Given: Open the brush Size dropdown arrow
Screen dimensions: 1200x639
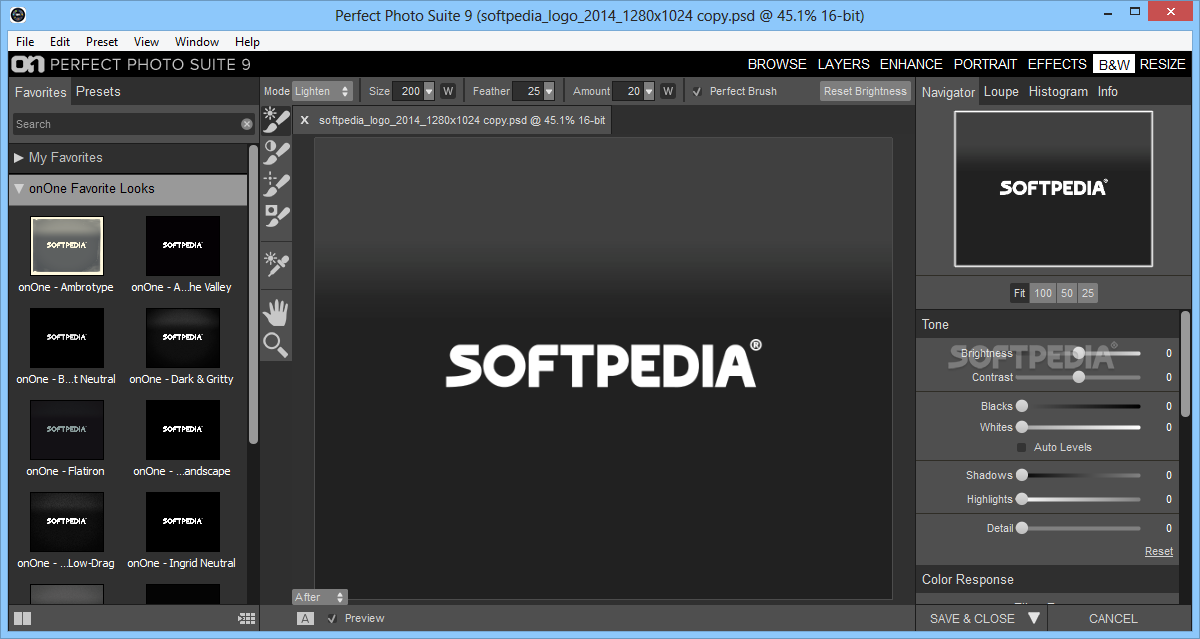Looking at the screenshot, I should (429, 91).
